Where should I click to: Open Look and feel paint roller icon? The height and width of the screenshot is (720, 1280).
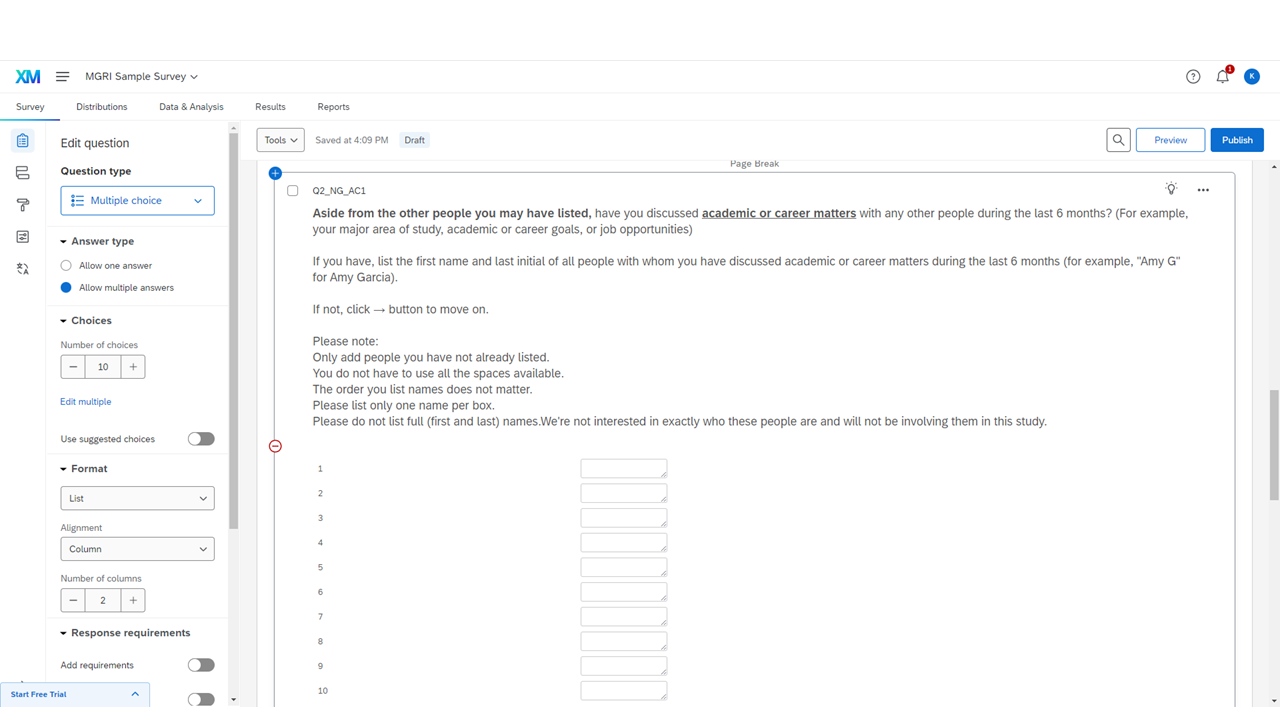(22, 205)
